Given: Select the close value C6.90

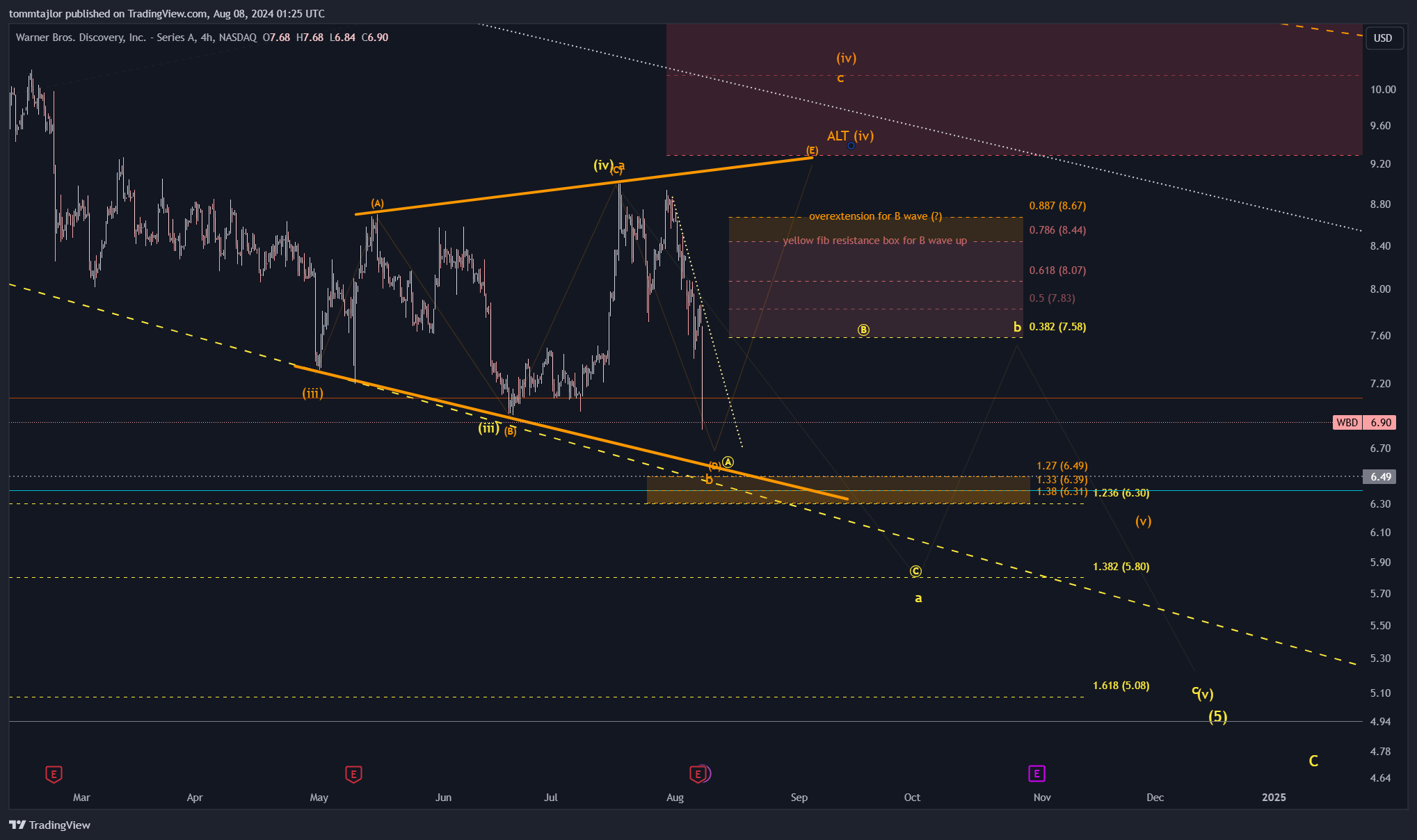Looking at the screenshot, I should [375, 38].
